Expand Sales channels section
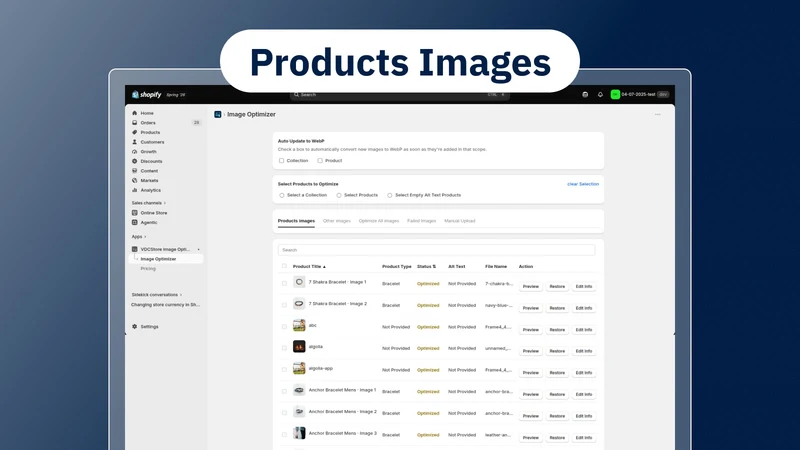The width and height of the screenshot is (800, 450). 148,203
